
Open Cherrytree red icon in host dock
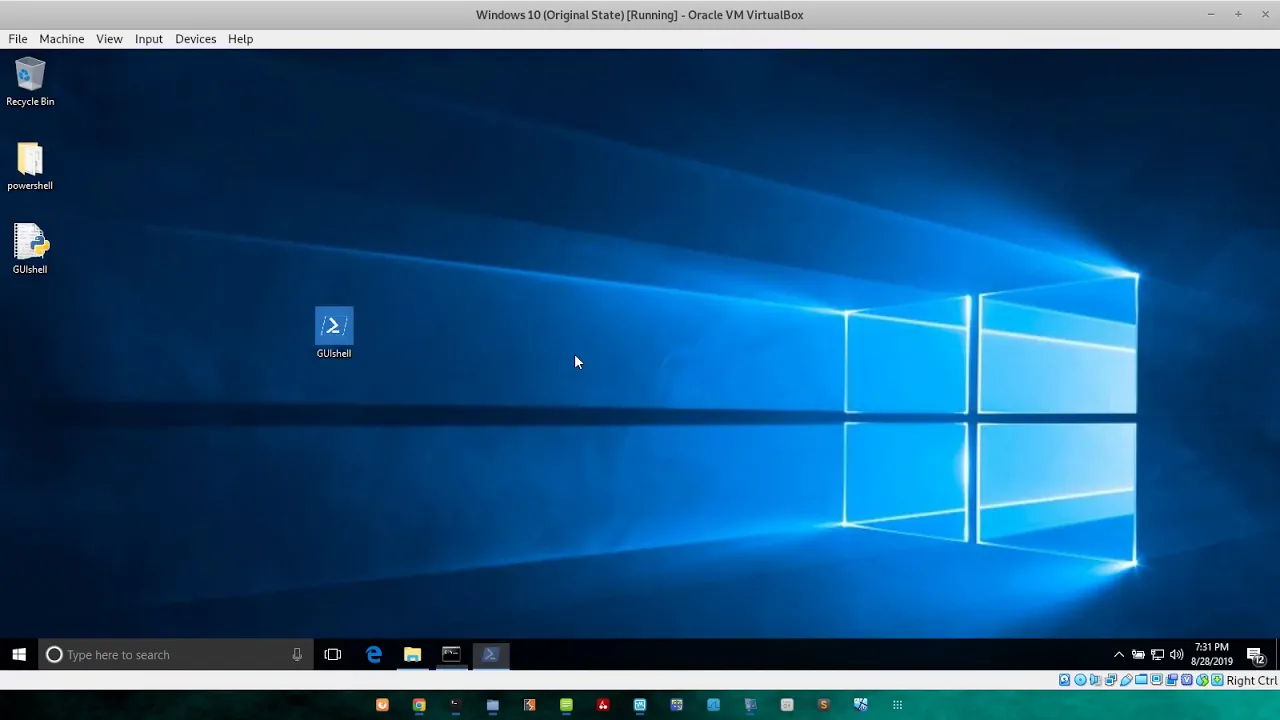coord(603,705)
